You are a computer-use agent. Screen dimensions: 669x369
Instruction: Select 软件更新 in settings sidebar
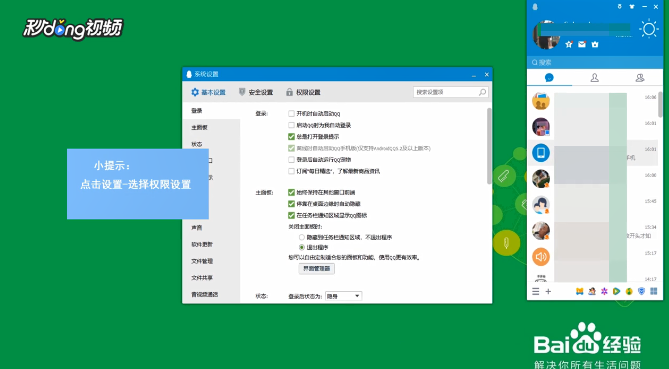click(x=211, y=244)
